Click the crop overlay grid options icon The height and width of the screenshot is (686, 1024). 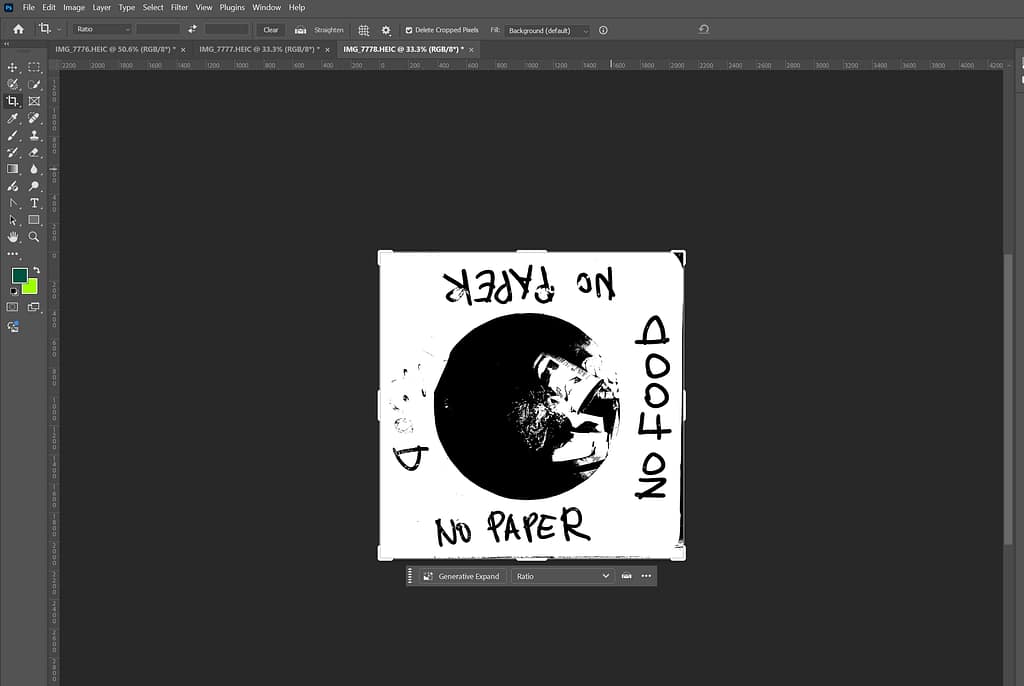(364, 30)
